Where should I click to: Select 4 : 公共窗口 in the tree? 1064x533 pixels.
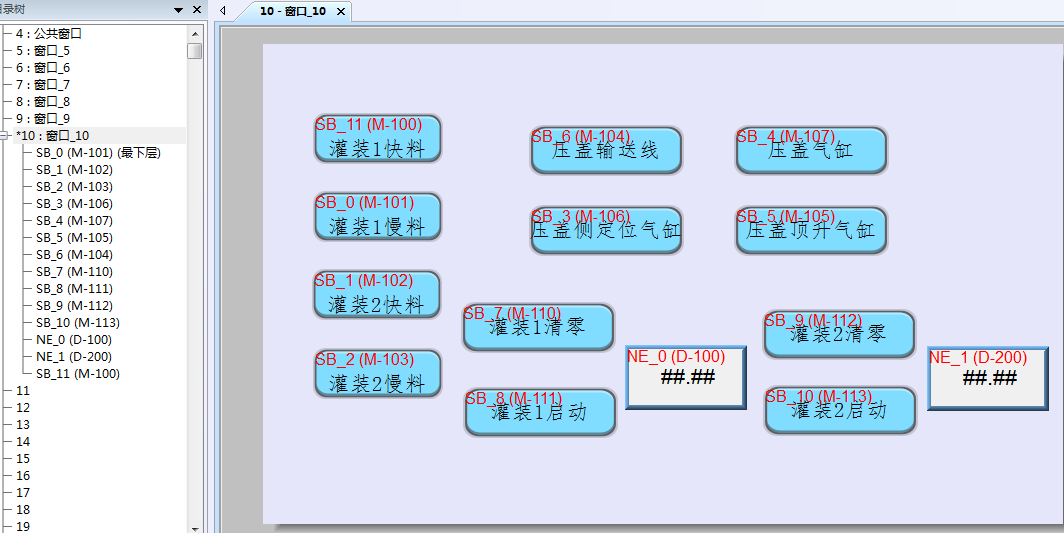tap(48, 33)
